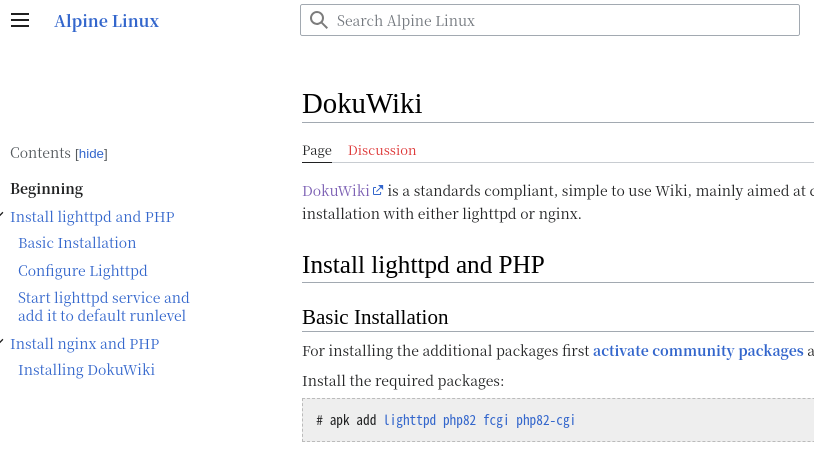Click the Contents label
This screenshot has width=814, height=450.
tap(40, 153)
